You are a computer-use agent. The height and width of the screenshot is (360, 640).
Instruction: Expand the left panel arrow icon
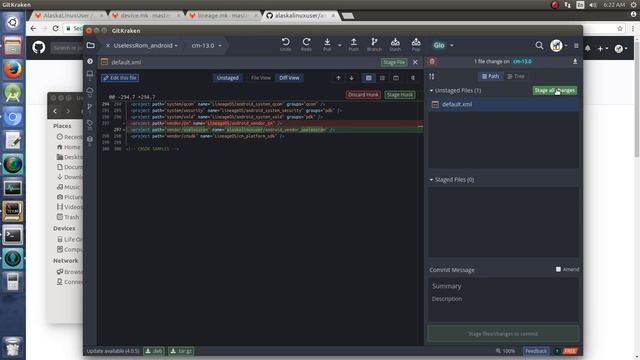click(90, 61)
